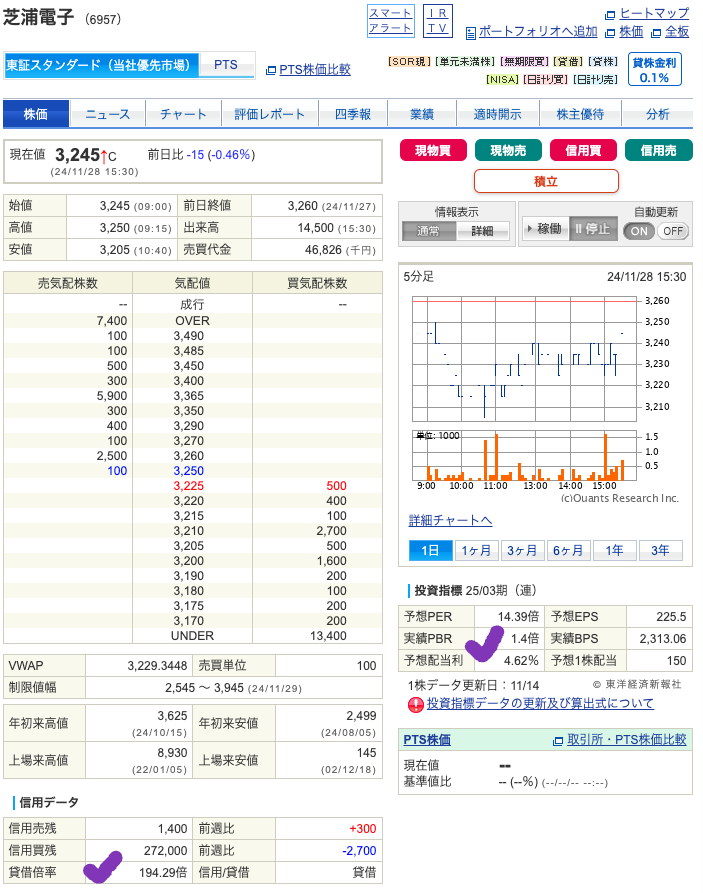Screen dimensions: 703x893
Task: Click the 現物売 button
Action: tap(508, 150)
